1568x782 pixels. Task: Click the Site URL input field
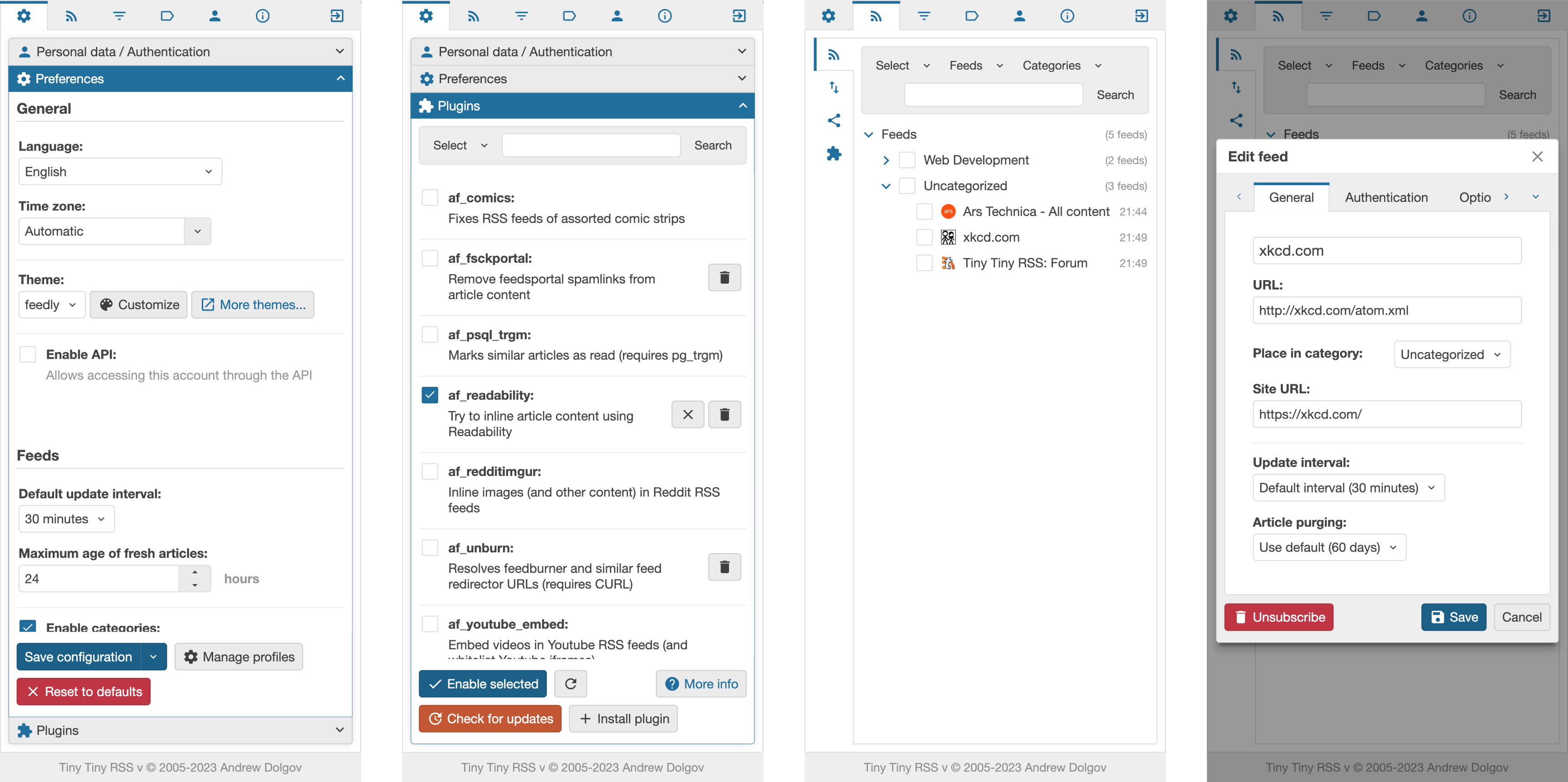pyautogui.click(x=1387, y=415)
